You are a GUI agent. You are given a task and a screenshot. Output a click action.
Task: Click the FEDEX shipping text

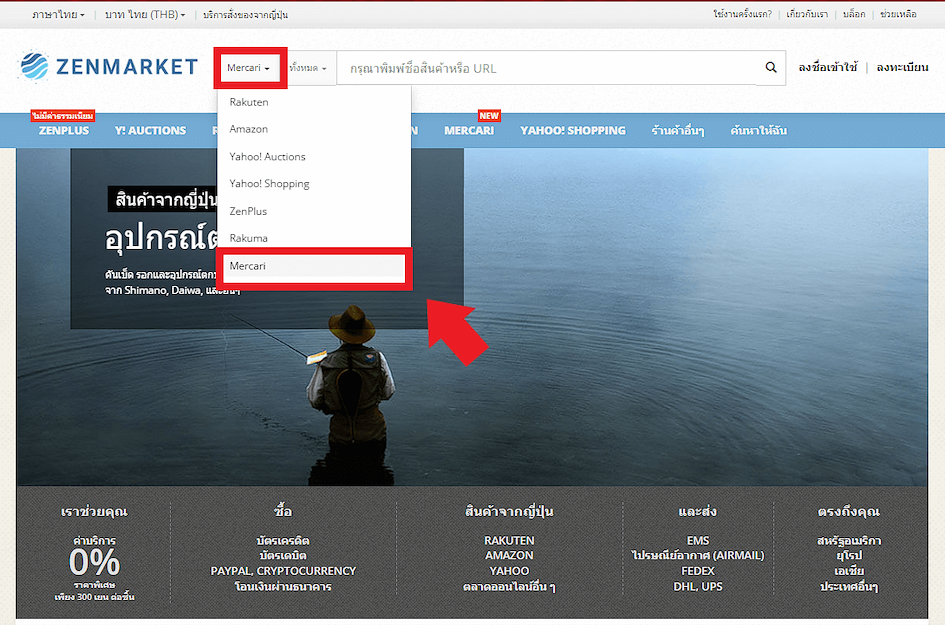[x=698, y=571]
